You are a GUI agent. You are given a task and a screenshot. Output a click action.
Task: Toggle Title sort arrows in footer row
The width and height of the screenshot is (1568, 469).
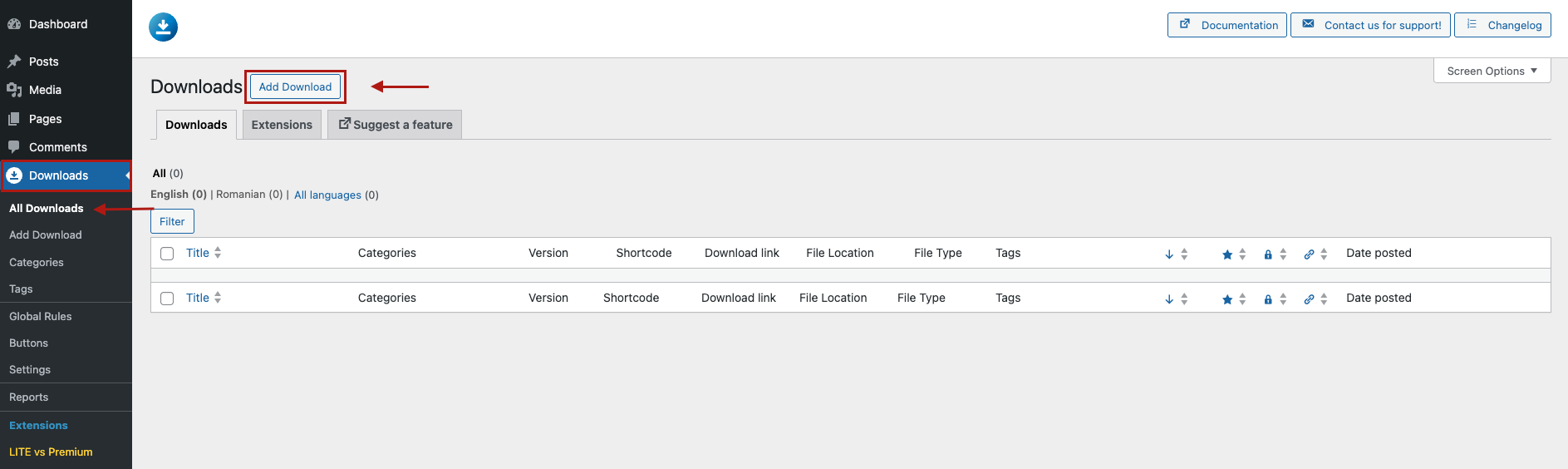[218, 298]
